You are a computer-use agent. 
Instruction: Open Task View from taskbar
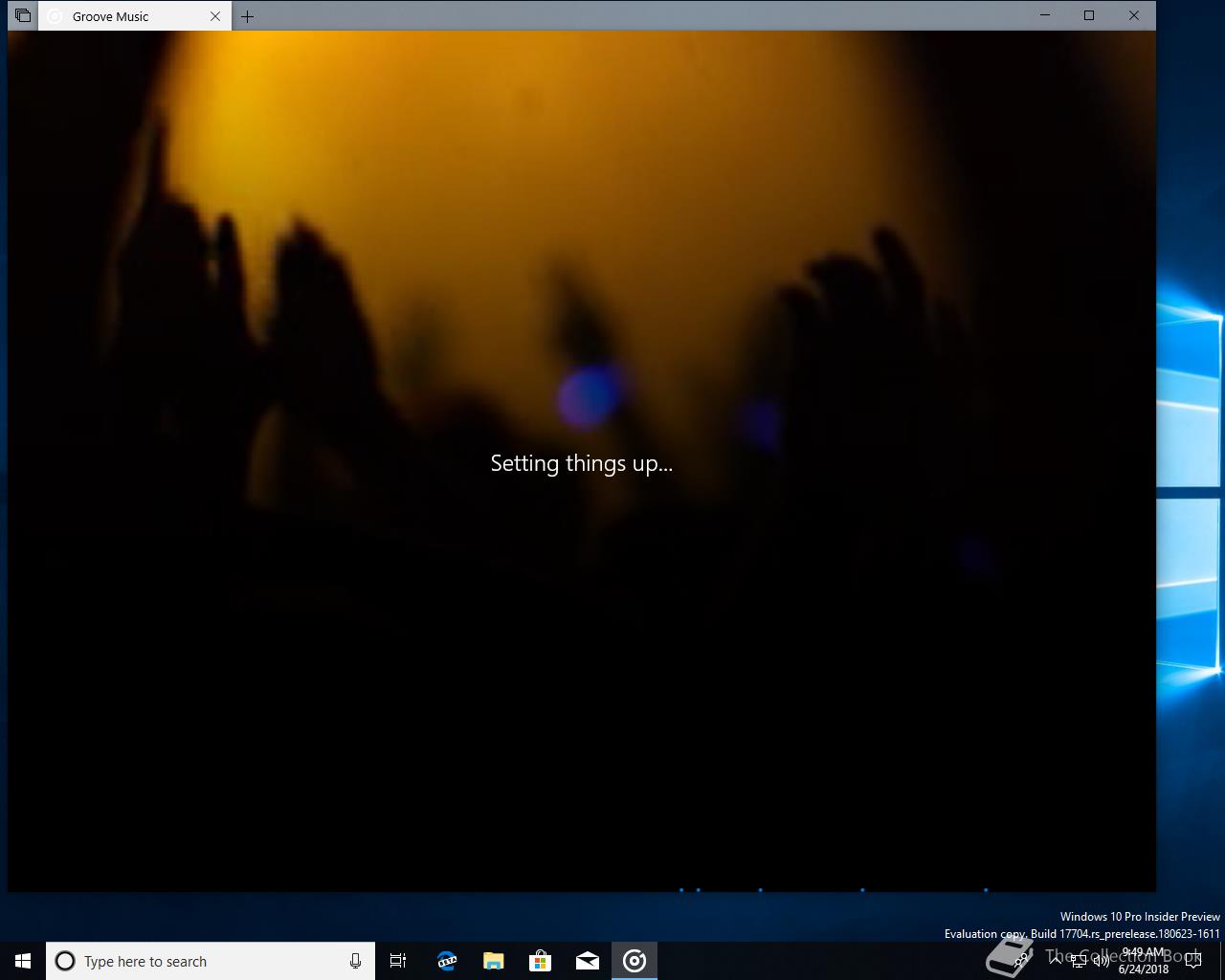pyautogui.click(x=398, y=961)
